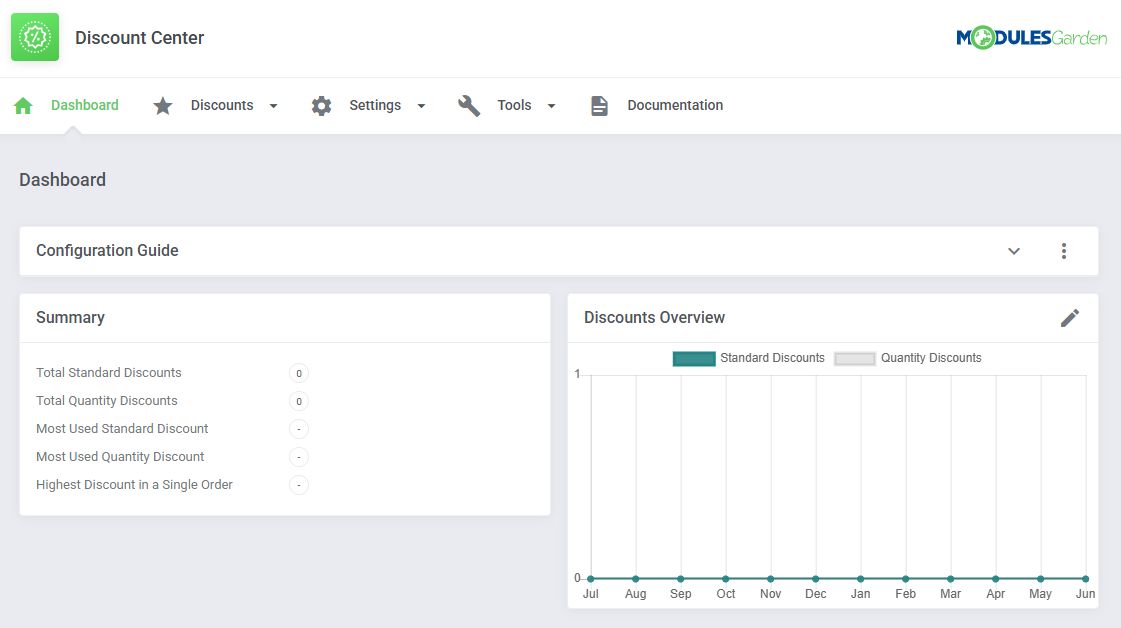This screenshot has width=1121, height=628.
Task: Open the Documentation menu item
Action: 675,105
